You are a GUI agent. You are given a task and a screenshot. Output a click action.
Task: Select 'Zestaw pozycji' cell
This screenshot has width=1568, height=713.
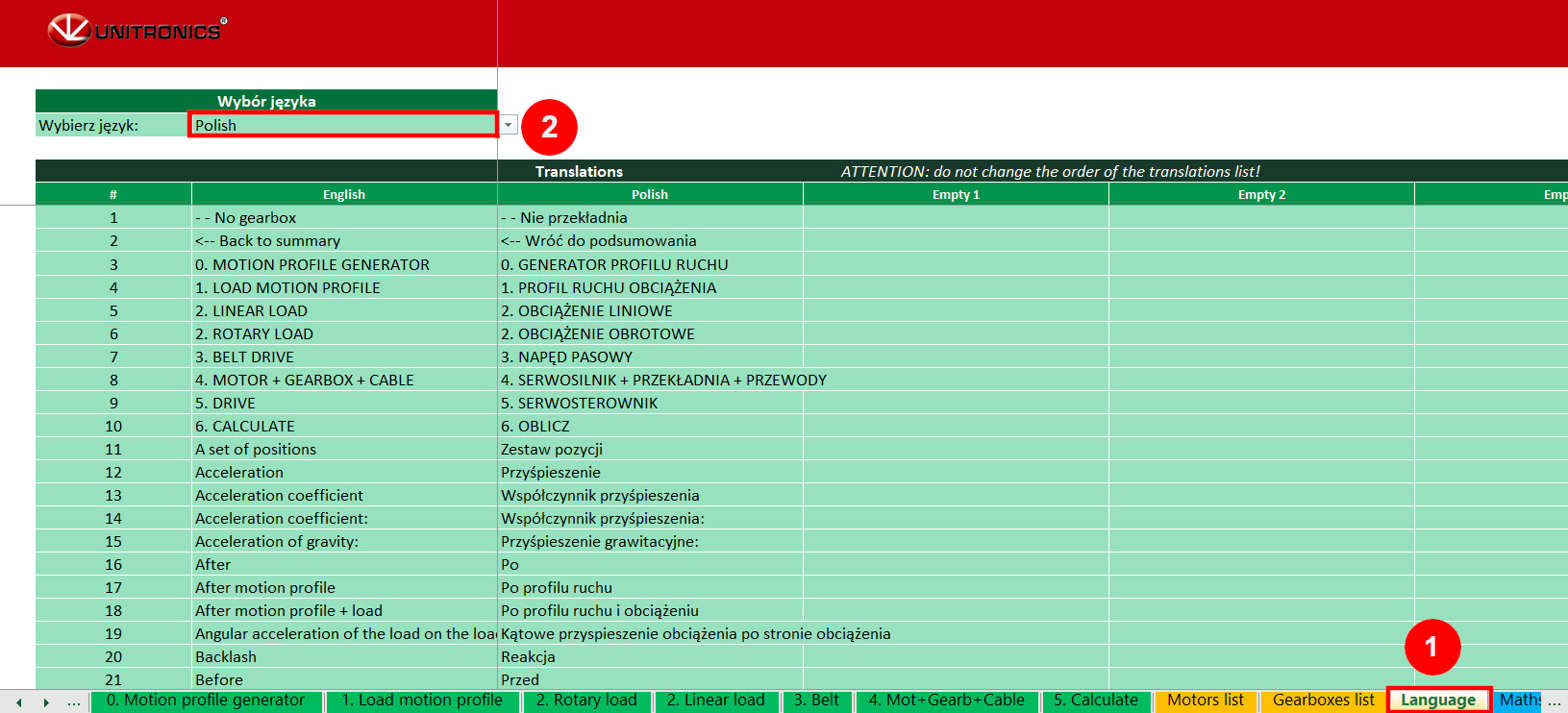(650, 449)
